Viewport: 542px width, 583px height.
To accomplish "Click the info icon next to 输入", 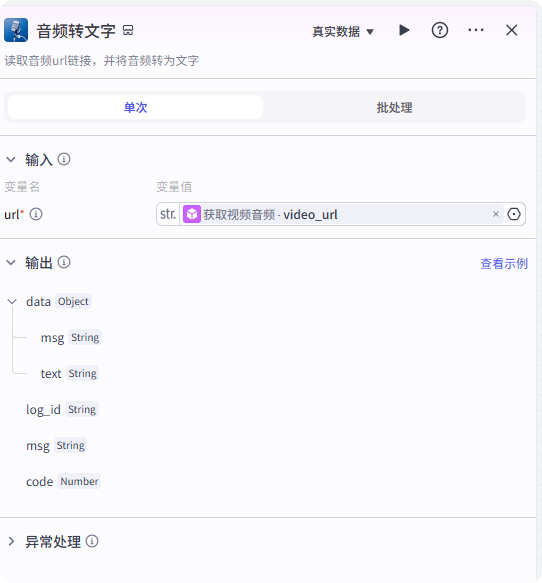I will click(64, 160).
